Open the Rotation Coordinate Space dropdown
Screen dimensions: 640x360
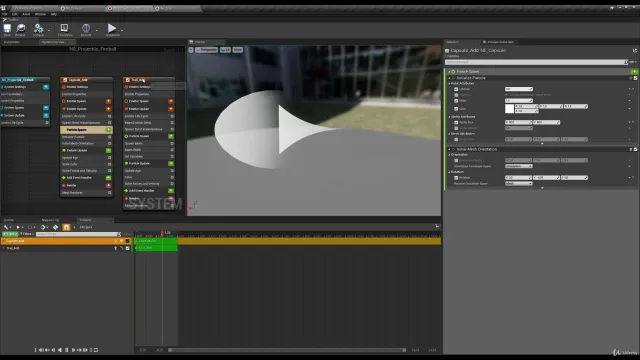pyautogui.click(x=518, y=183)
